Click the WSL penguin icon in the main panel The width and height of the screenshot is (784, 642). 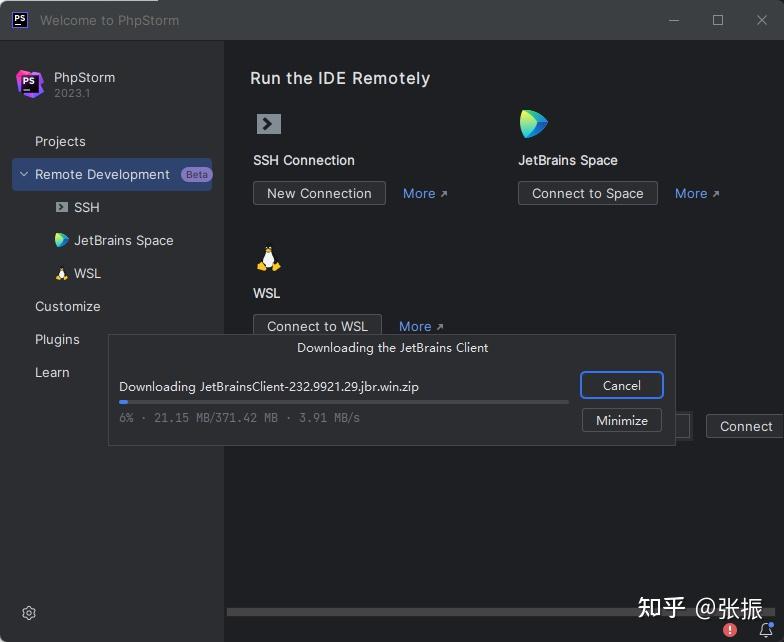click(268, 259)
